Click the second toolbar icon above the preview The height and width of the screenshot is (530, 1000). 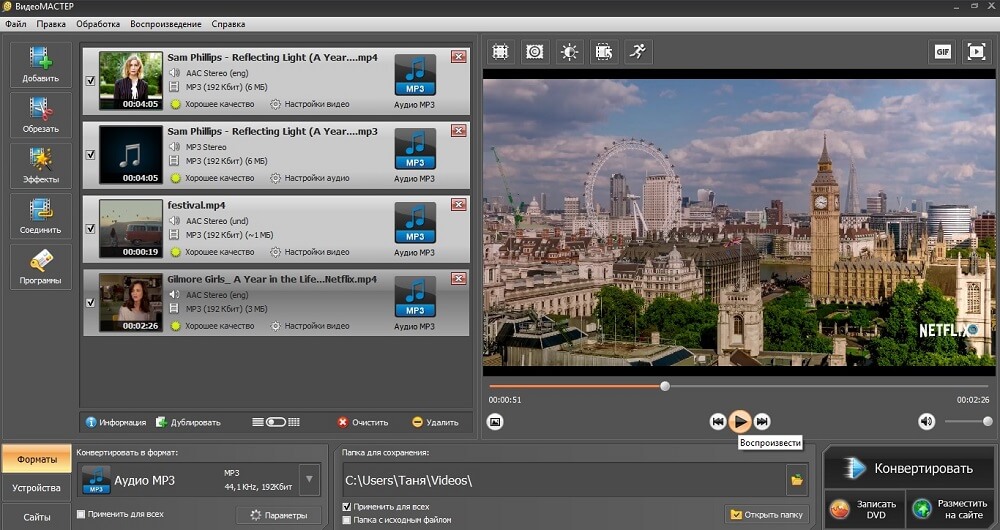534,52
